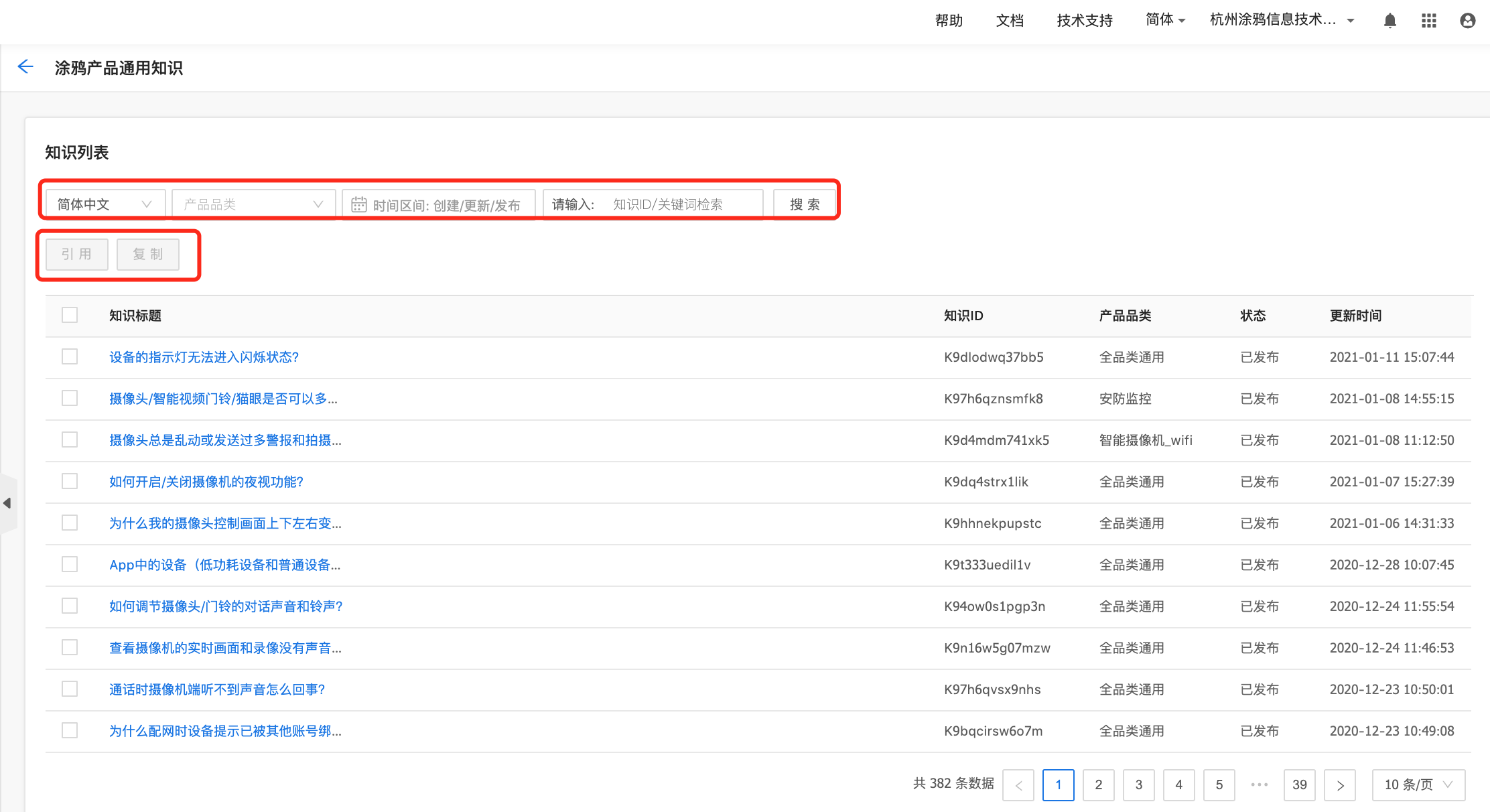Screen dimensions: 1490x812
Task: Check the row with ID K9t333uedil1v
Action: click(70, 564)
